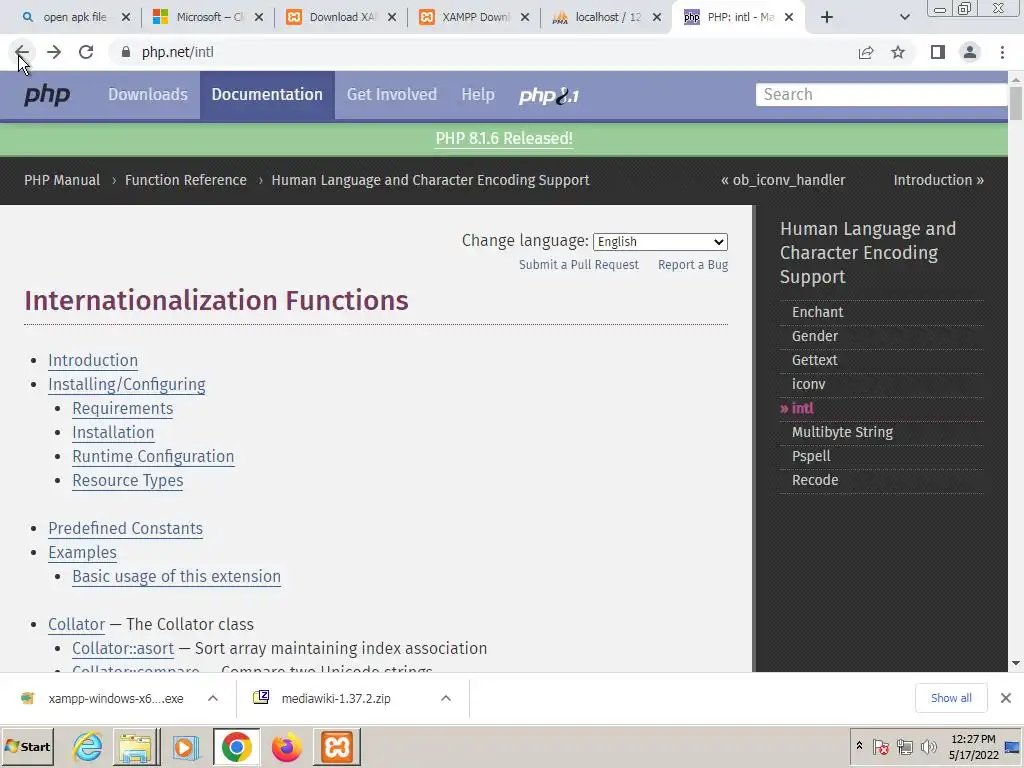
Task: Open the Installation link
Action: coord(113,432)
